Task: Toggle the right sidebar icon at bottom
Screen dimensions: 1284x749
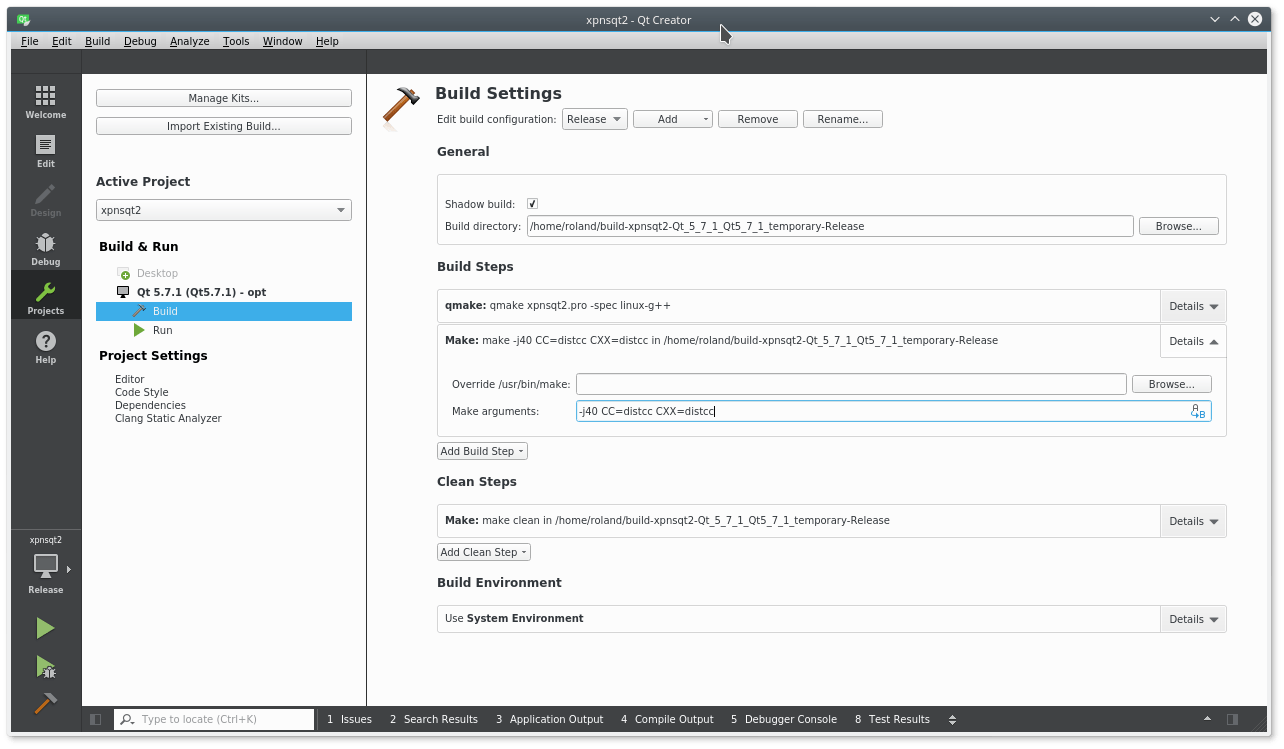Action: click(1232, 719)
